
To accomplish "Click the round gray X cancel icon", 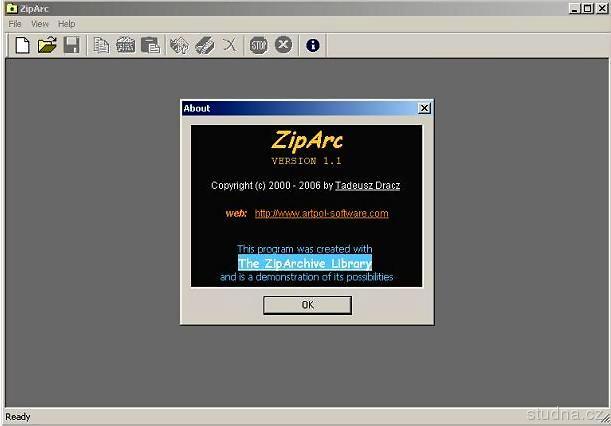I will pyautogui.click(x=283, y=44).
